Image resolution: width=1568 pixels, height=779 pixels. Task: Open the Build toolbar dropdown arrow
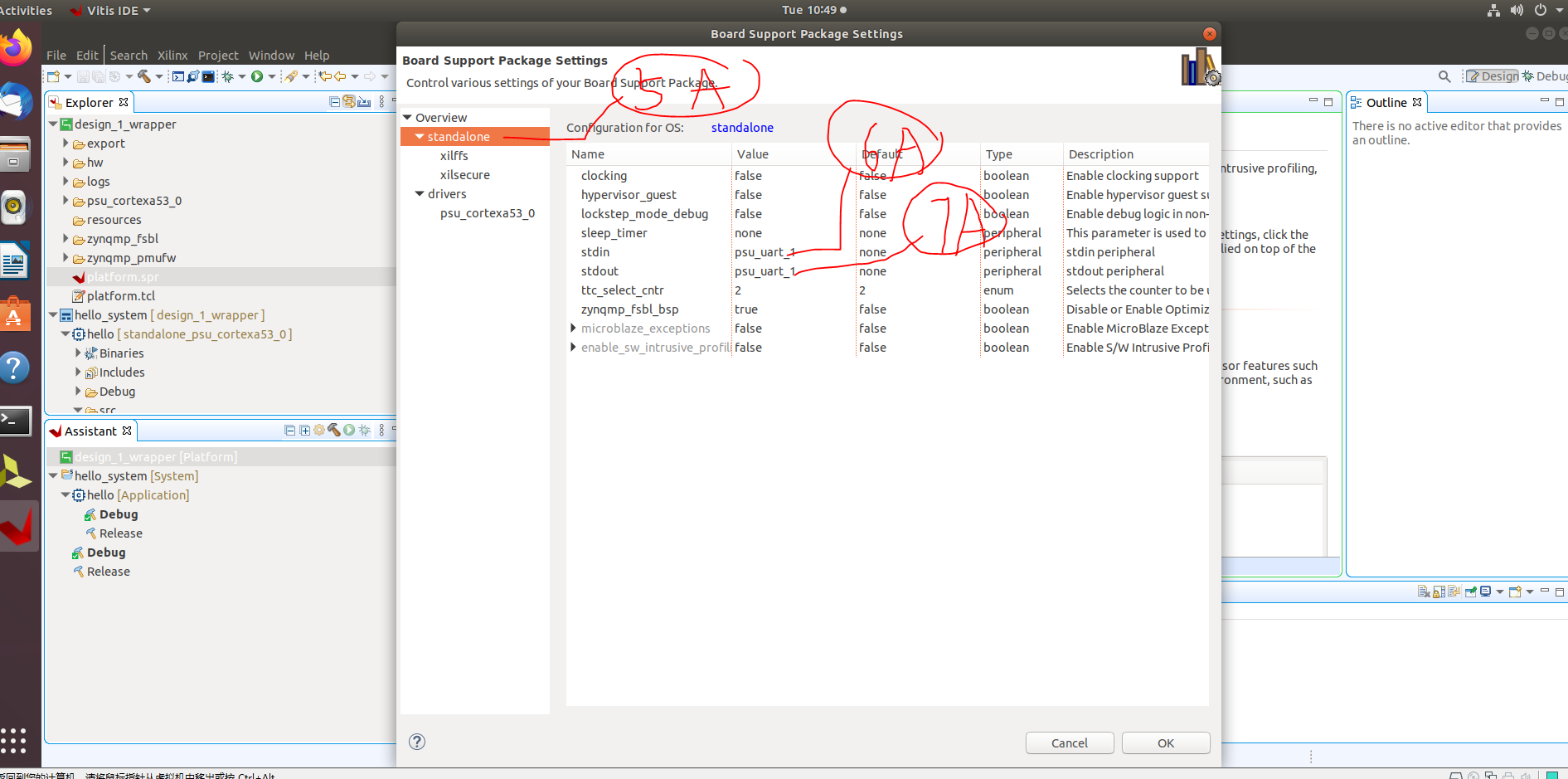tap(159, 76)
